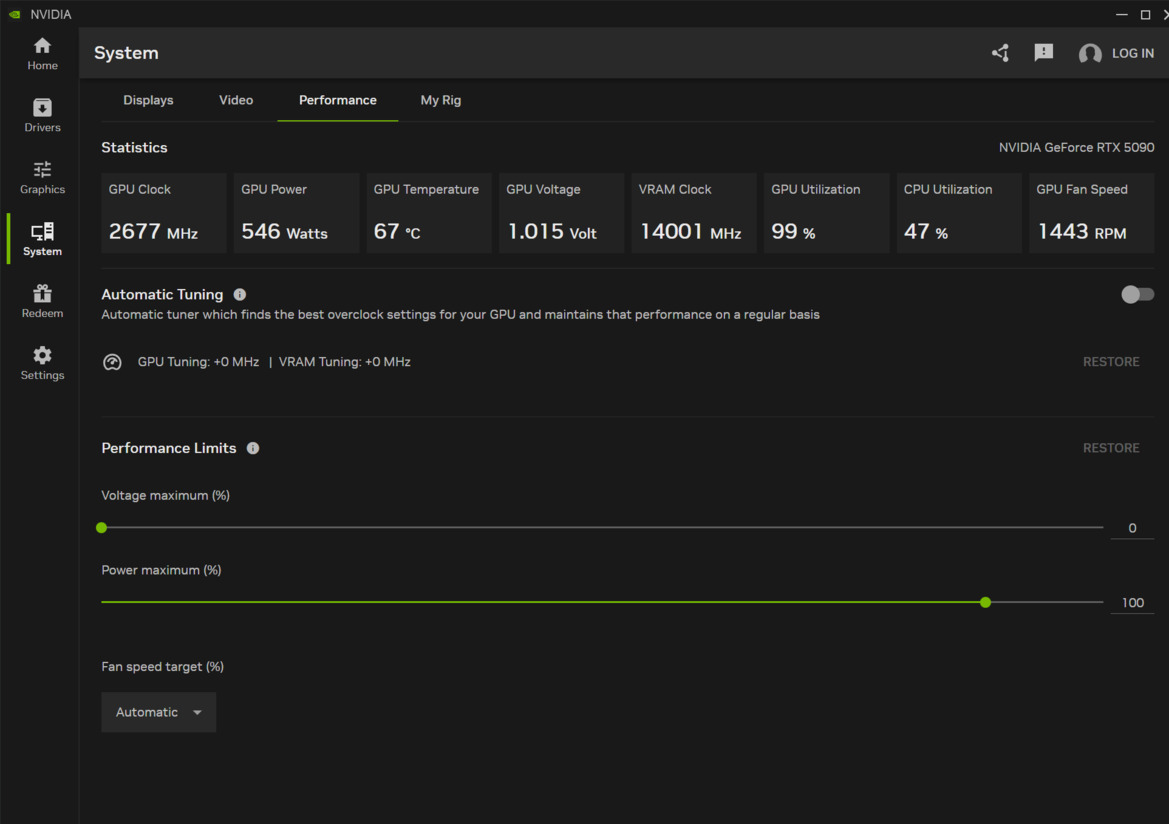Click the tuning gauge icon

[112, 362]
